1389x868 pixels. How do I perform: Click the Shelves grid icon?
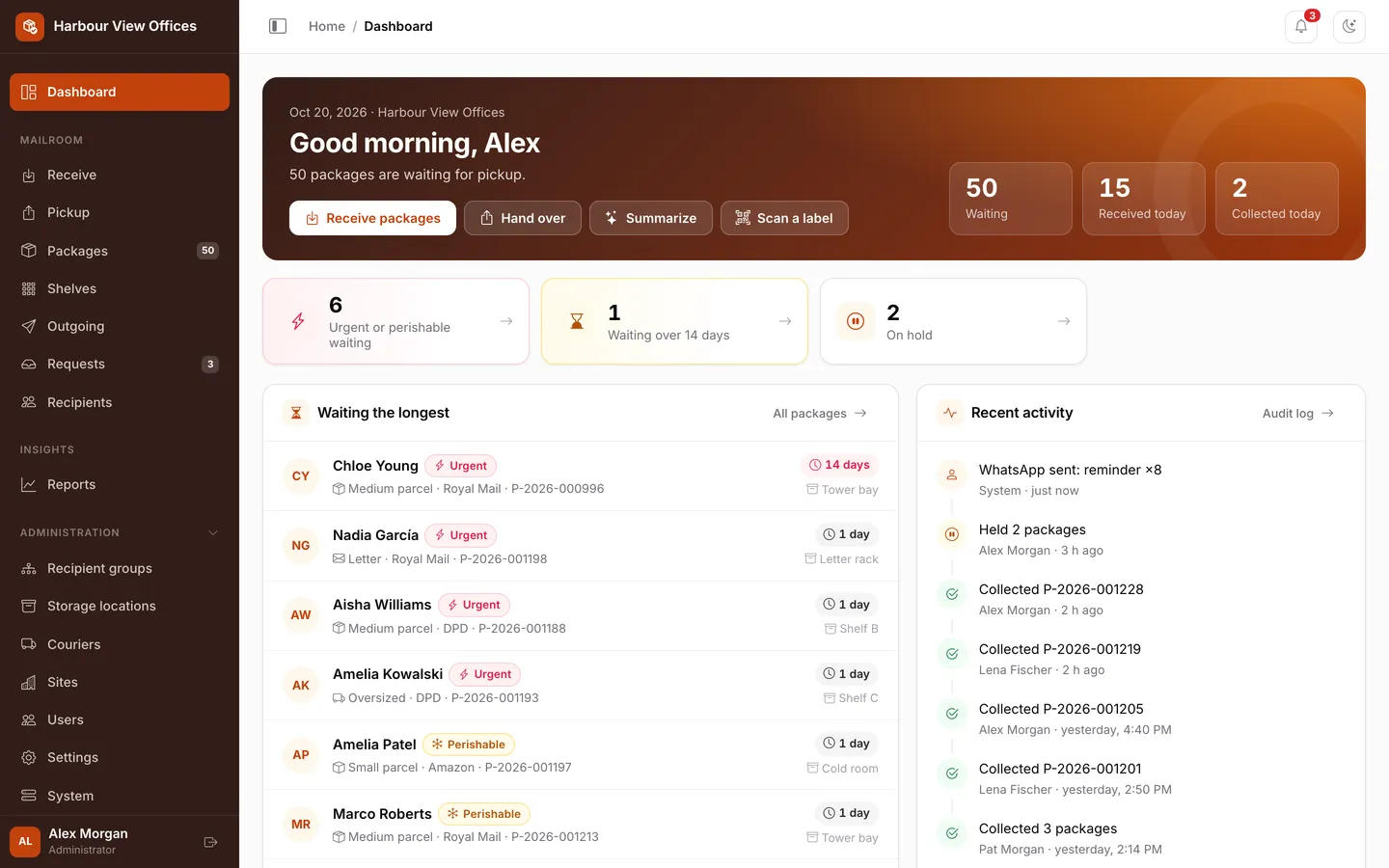click(x=29, y=288)
